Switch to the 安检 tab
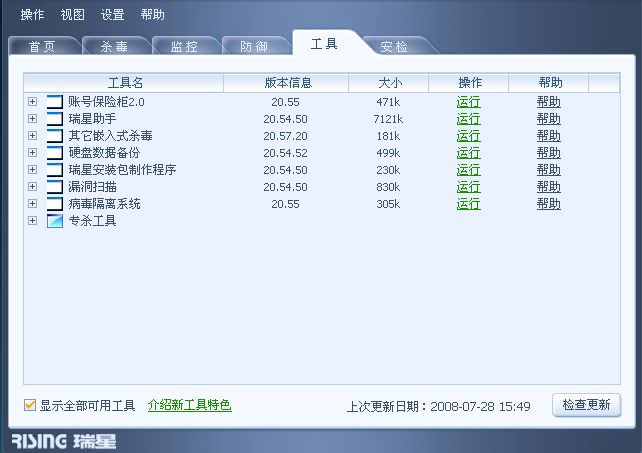Screen dimensions: 642x453 click(394, 46)
